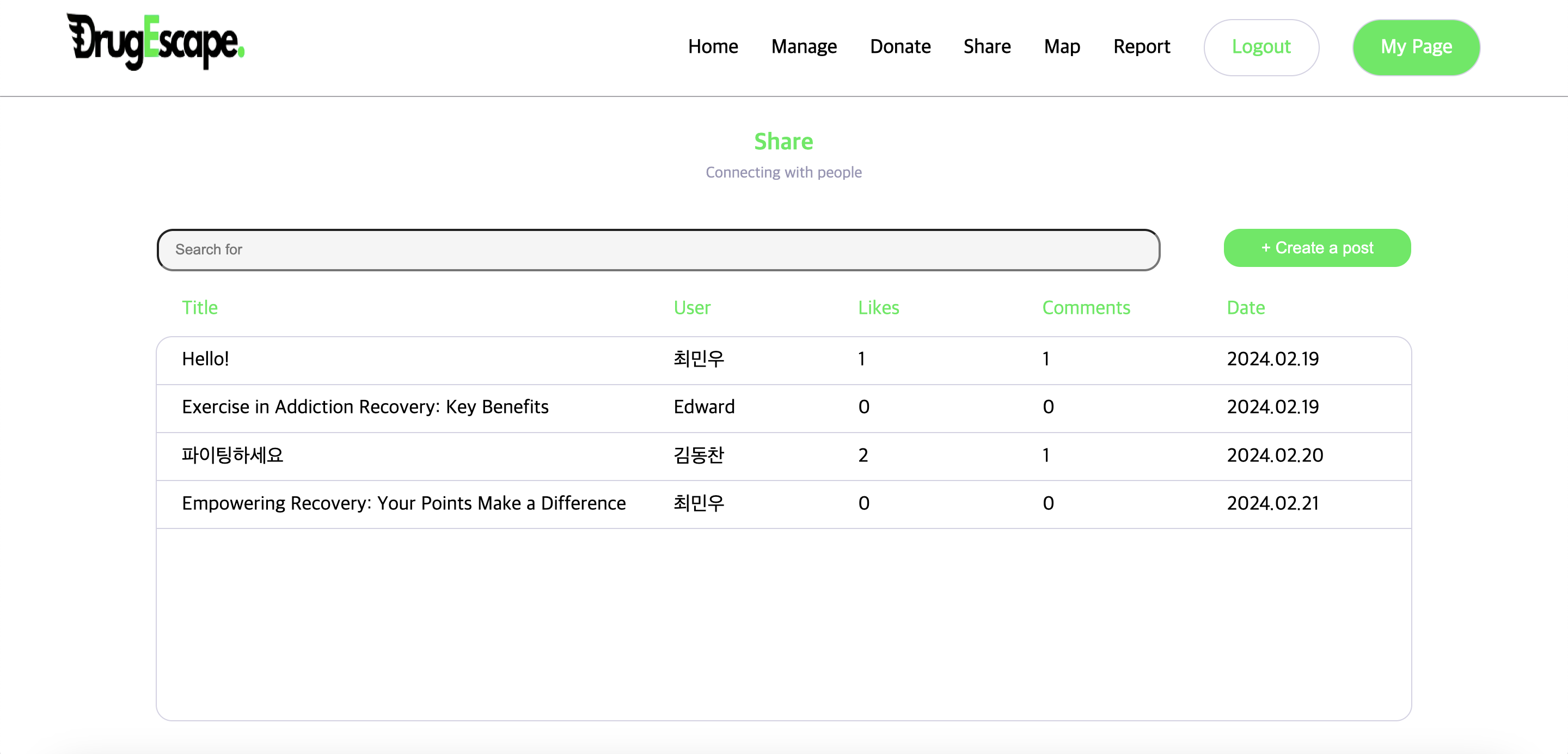Screen dimensions: 1568x754
Task: Navigate to the Report page
Action: (x=1141, y=47)
